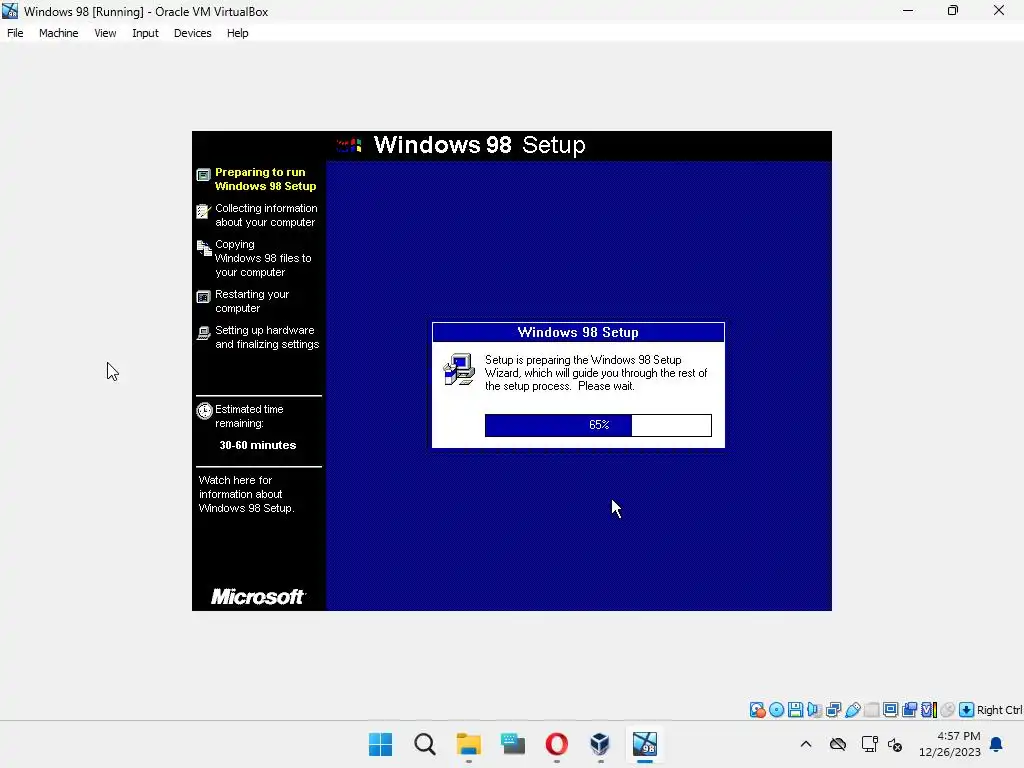Screen dimensions: 1024x768
Task: Click the USB devices indicator icon
Action: point(852,710)
